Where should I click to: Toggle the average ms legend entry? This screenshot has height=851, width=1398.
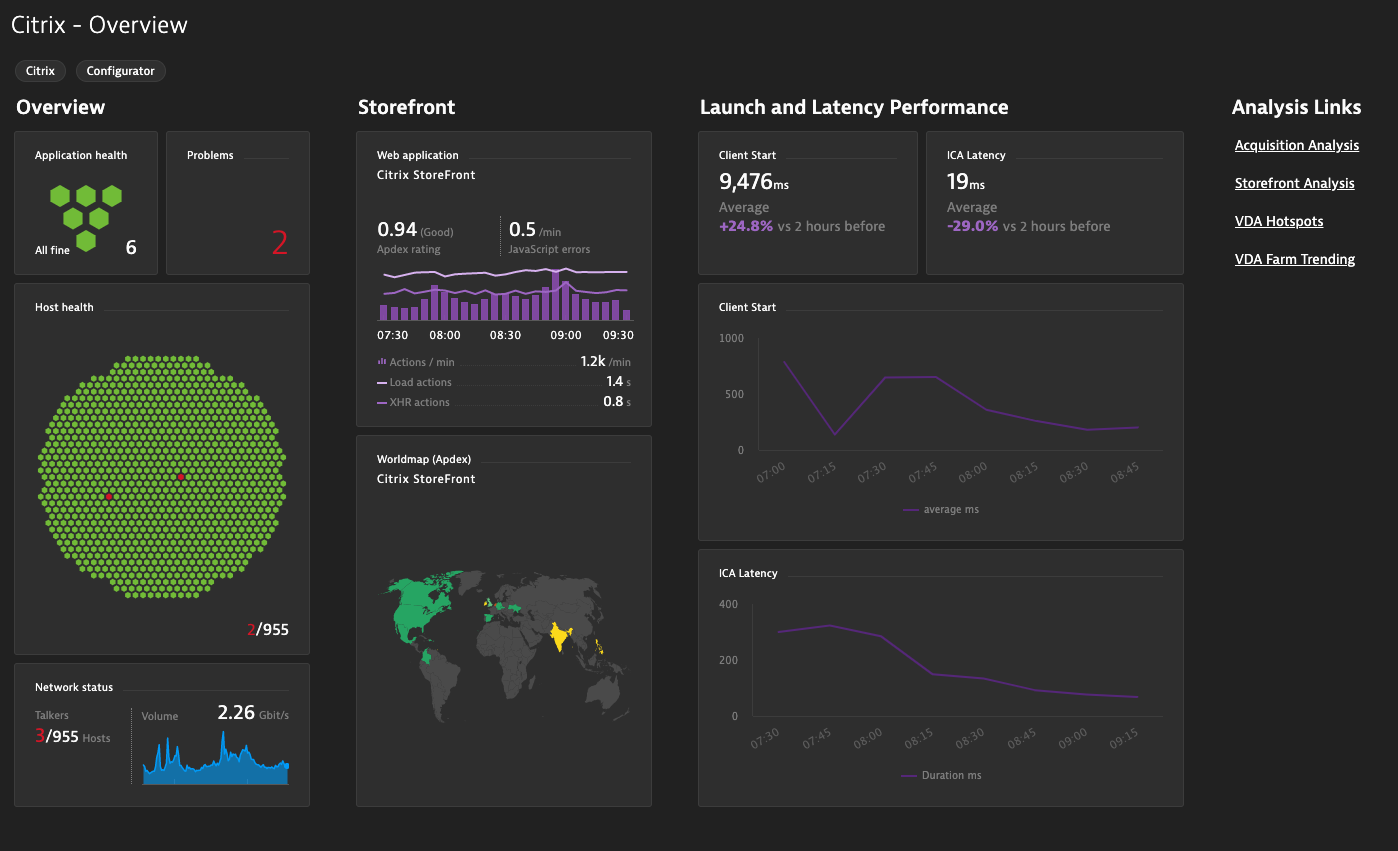click(x=940, y=509)
